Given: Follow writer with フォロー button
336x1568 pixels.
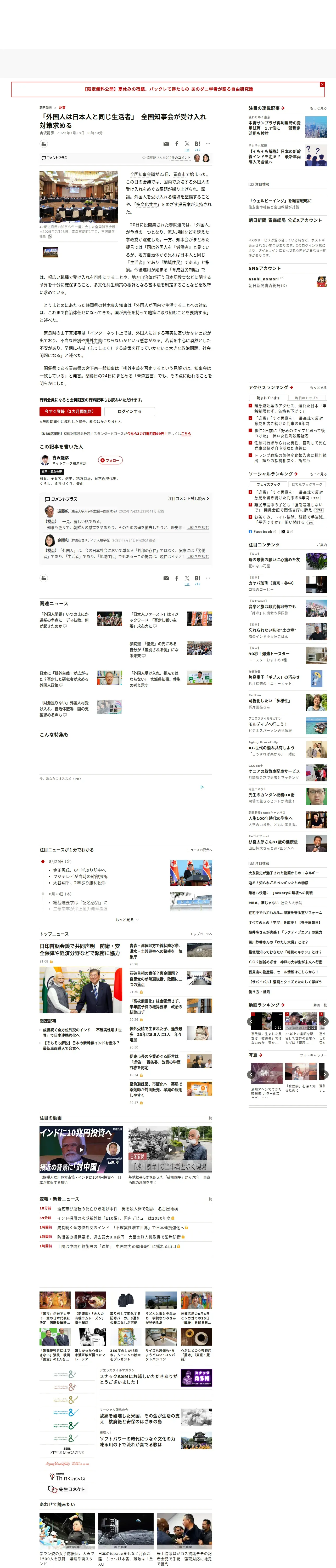Looking at the screenshot, I should click(110, 460).
